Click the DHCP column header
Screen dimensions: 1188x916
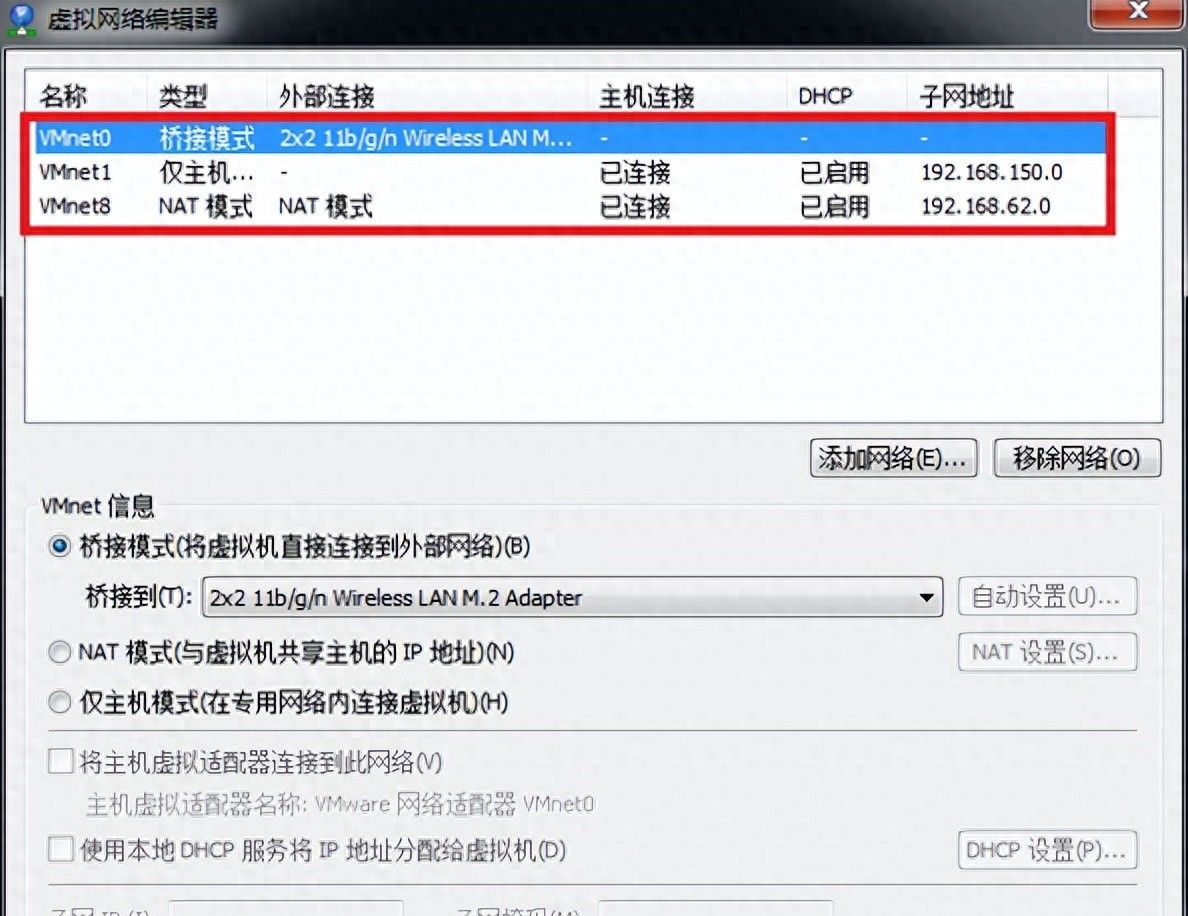[x=847, y=96]
